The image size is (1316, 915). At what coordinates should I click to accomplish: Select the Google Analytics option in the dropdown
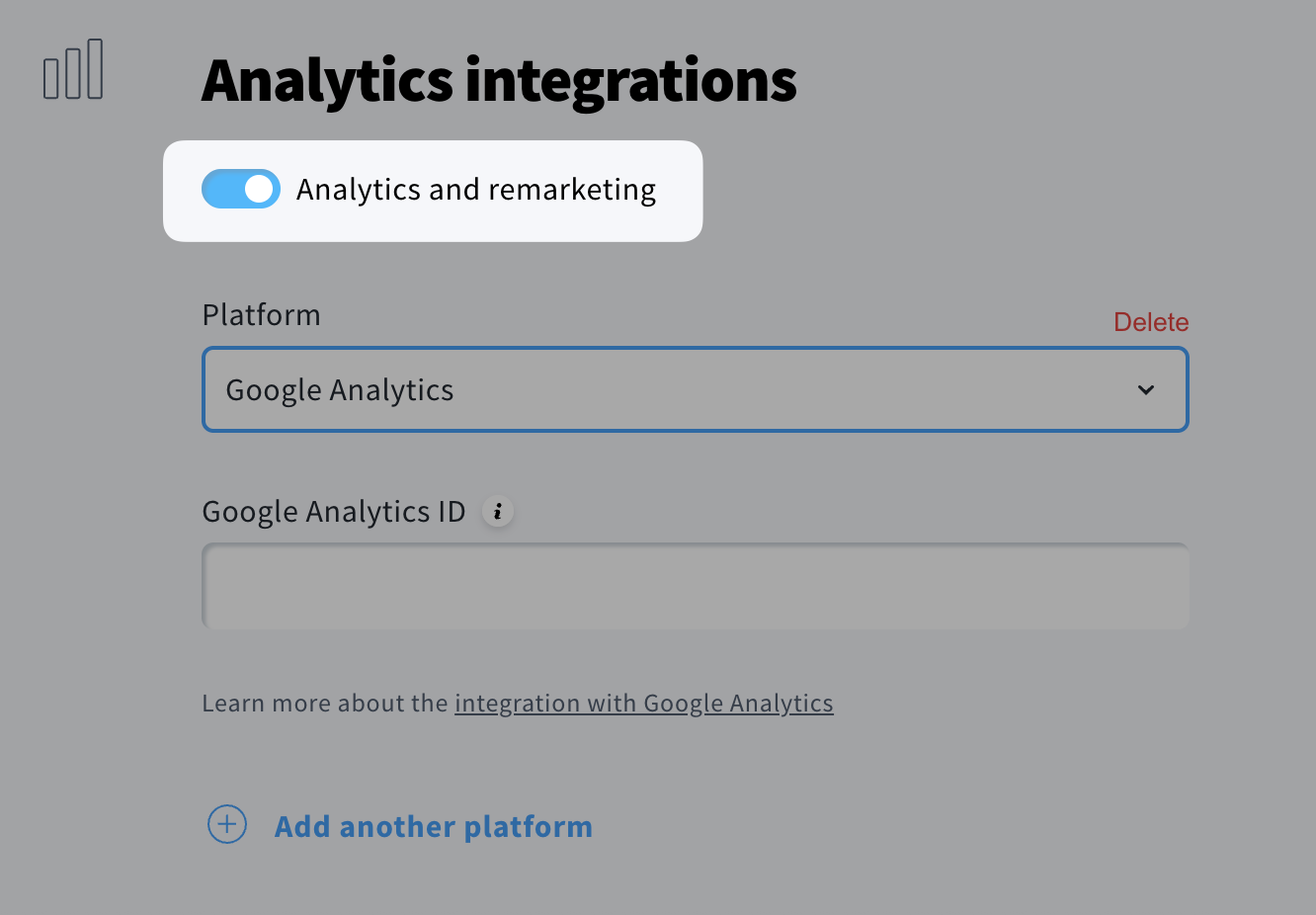pos(340,389)
